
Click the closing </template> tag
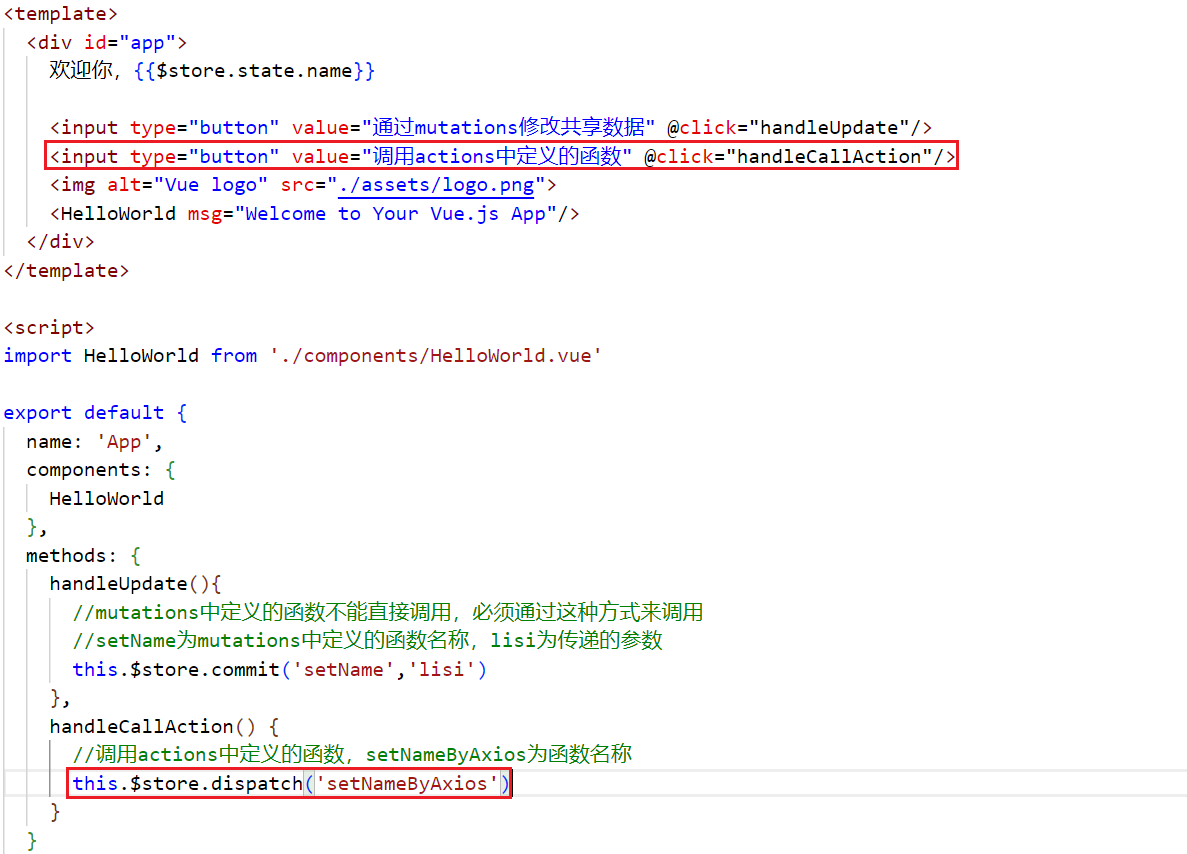tap(66, 271)
